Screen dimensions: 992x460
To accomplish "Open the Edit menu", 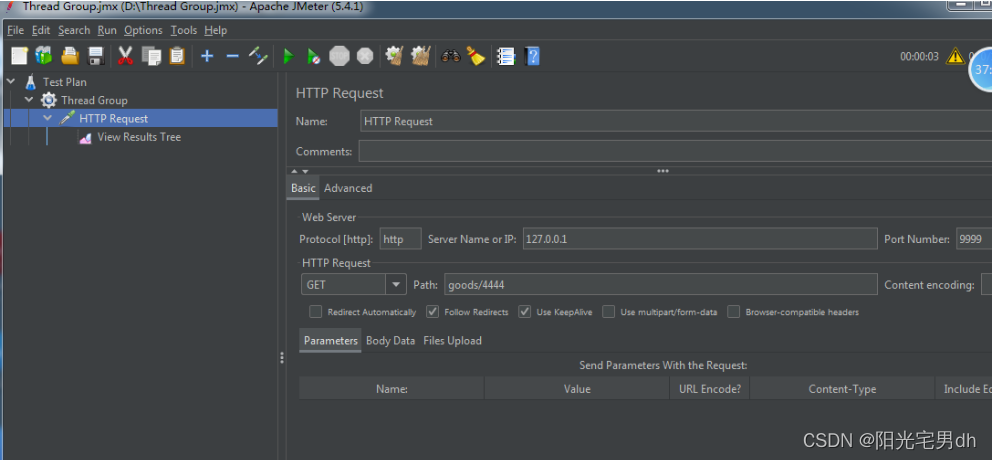I will point(41,30).
